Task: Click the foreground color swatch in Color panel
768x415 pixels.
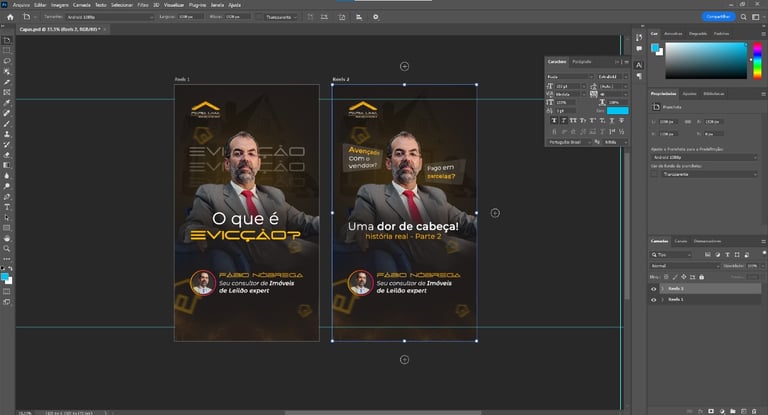Action: pyautogui.click(x=655, y=47)
